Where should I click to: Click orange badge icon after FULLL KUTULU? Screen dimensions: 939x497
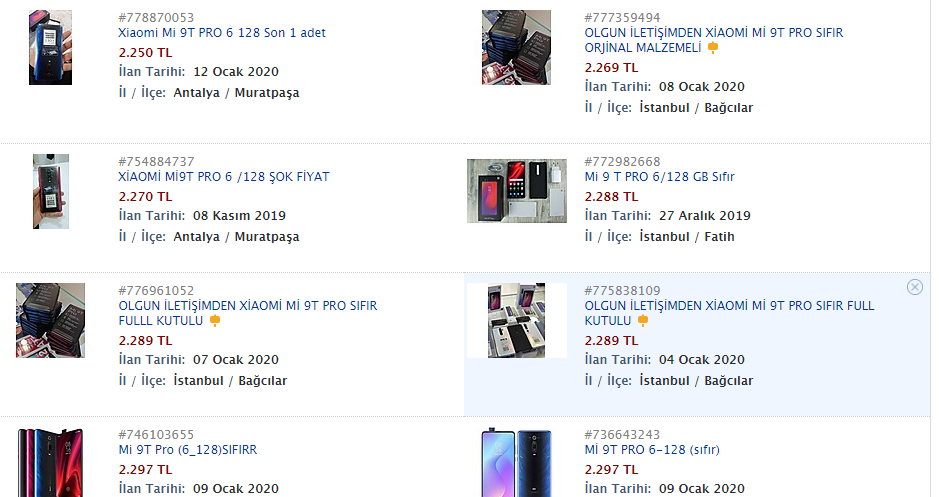(x=215, y=321)
